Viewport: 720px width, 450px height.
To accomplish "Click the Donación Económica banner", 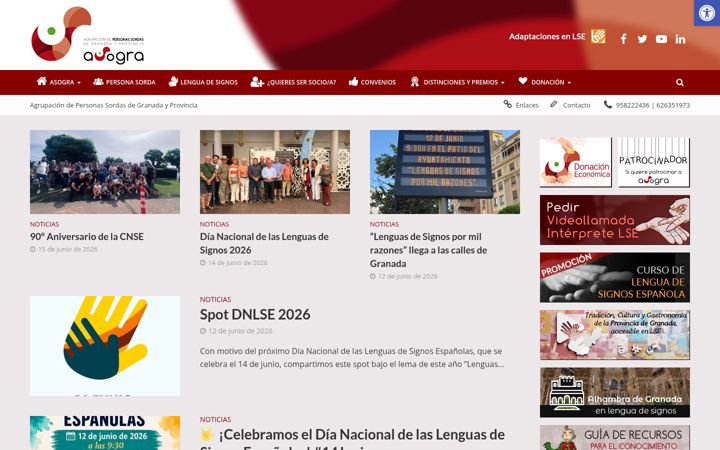I will pyautogui.click(x=575, y=162).
